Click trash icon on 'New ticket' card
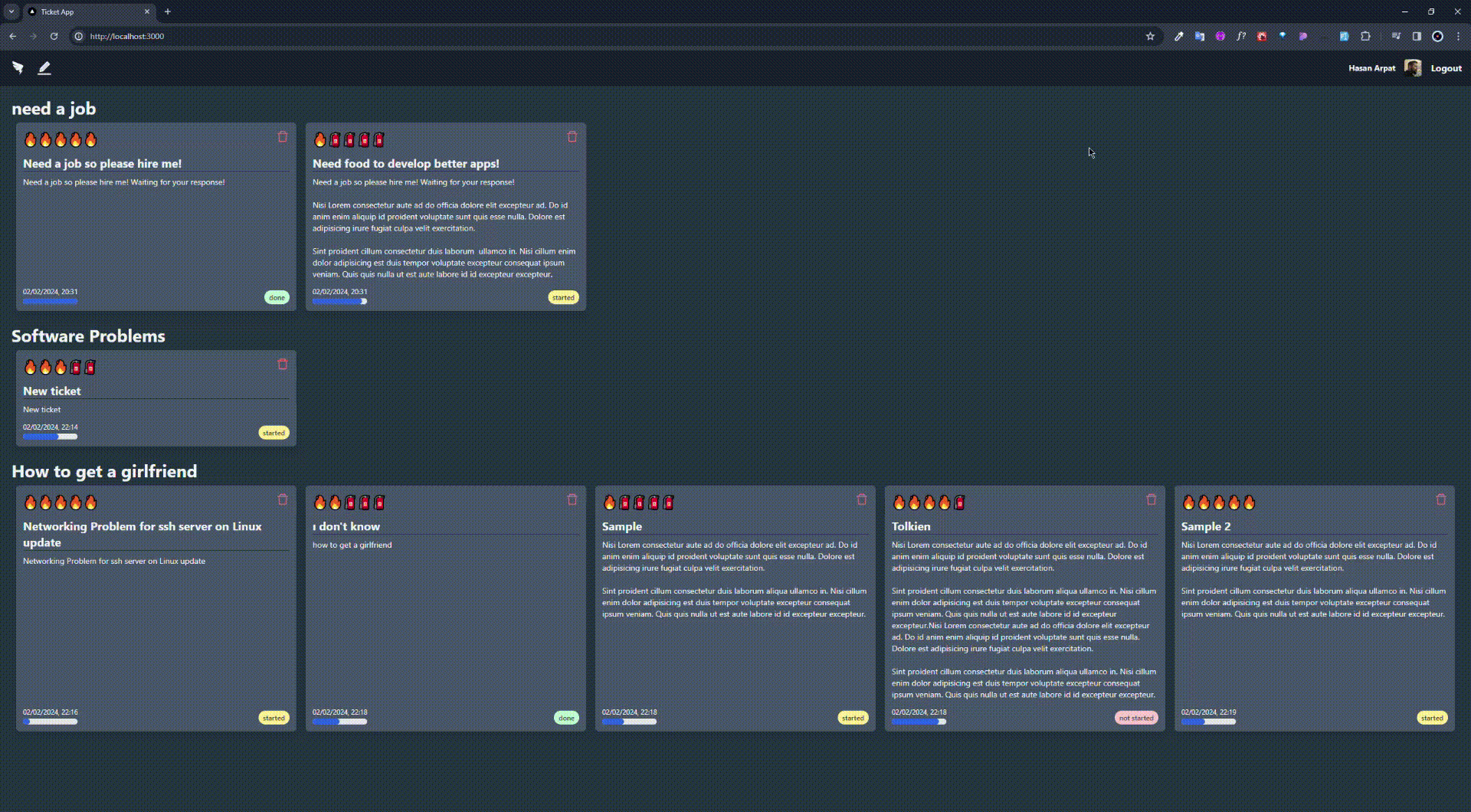 [283, 364]
